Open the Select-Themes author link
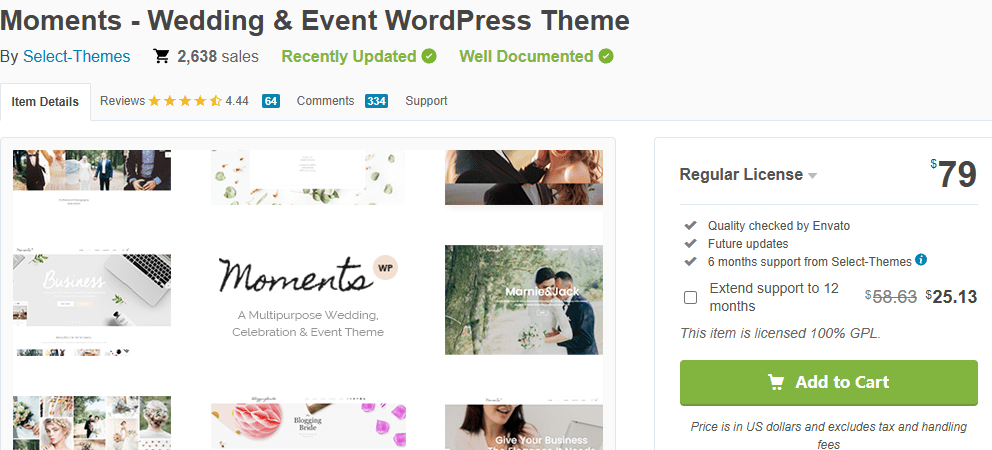992x450 pixels. 77,56
